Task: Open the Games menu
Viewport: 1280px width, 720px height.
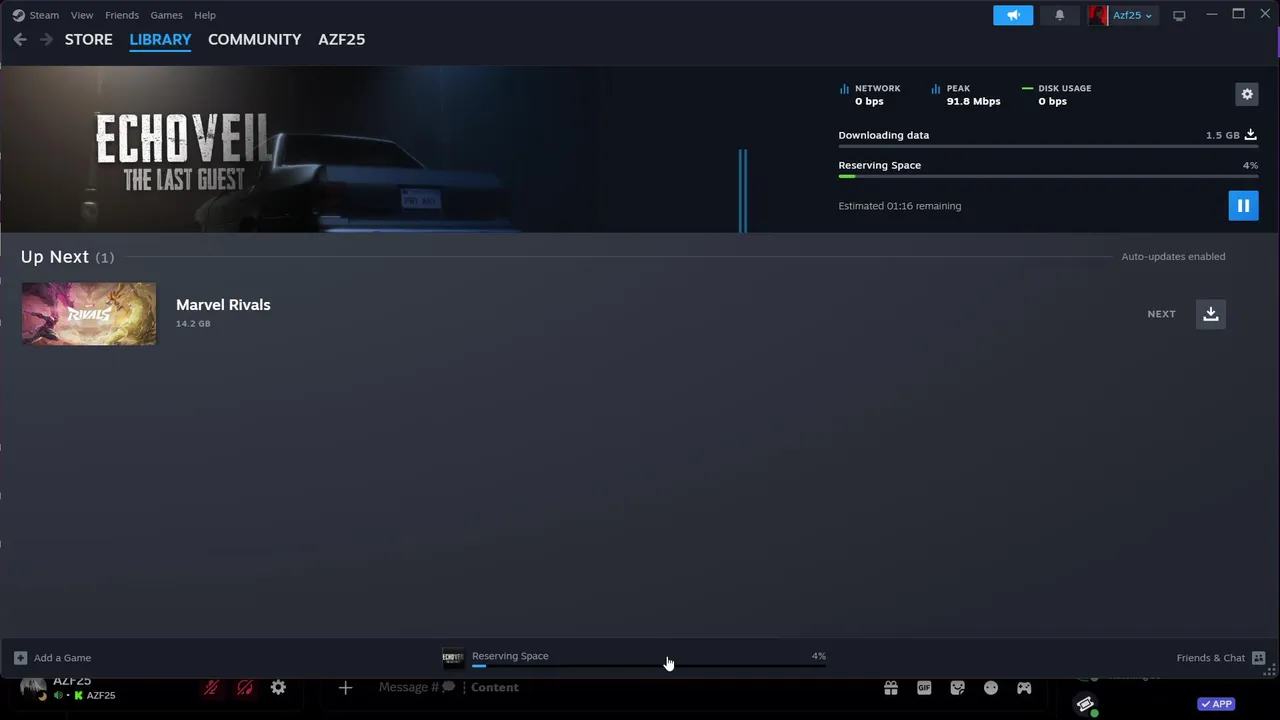Action: coord(166,15)
